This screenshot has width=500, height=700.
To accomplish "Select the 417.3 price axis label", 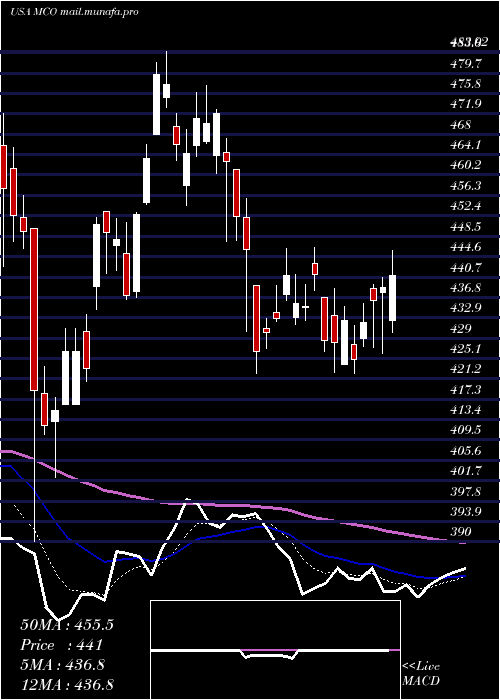I will pyautogui.click(x=465, y=390).
